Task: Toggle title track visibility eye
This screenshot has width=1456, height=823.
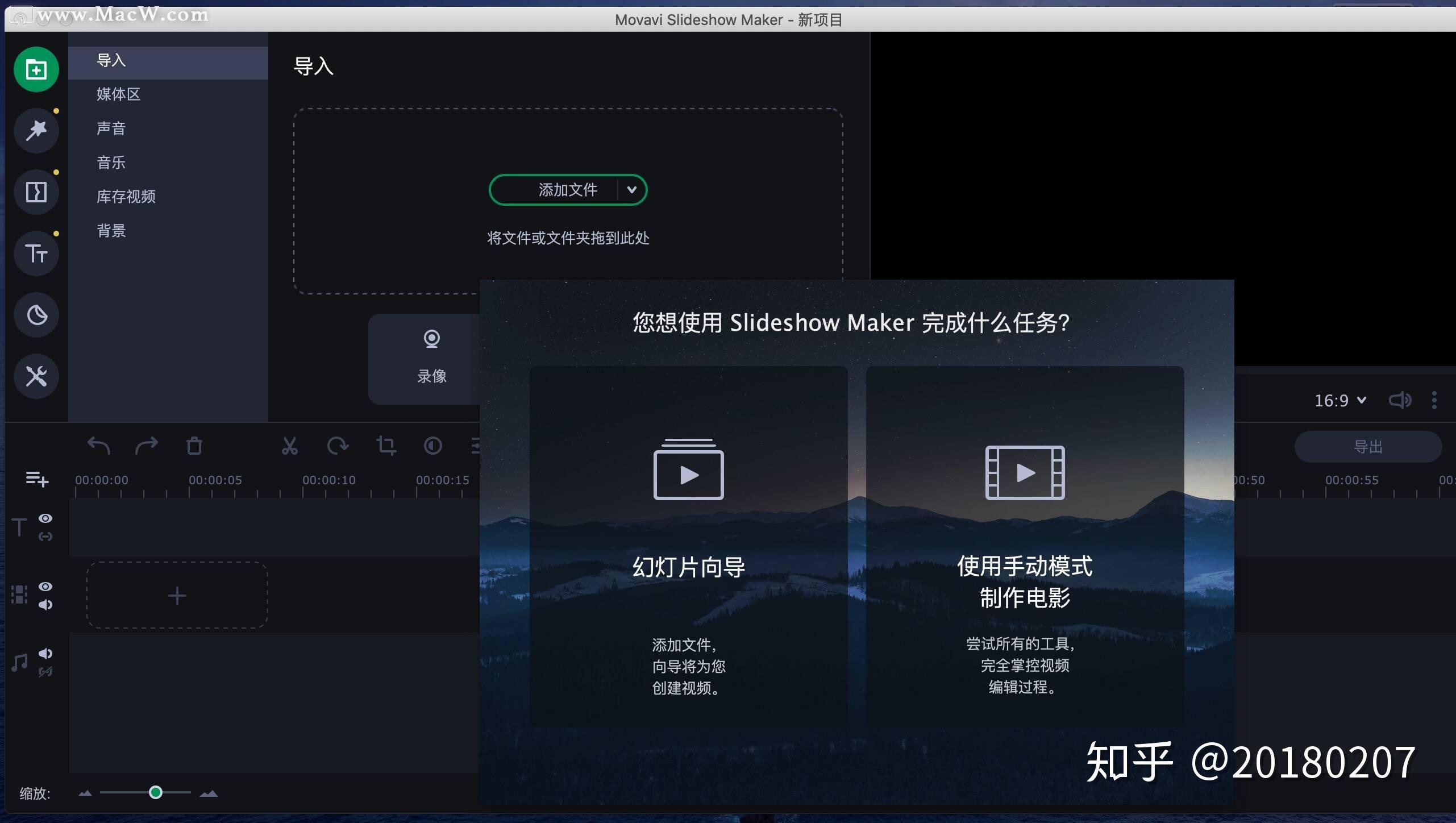Action: tap(45, 518)
